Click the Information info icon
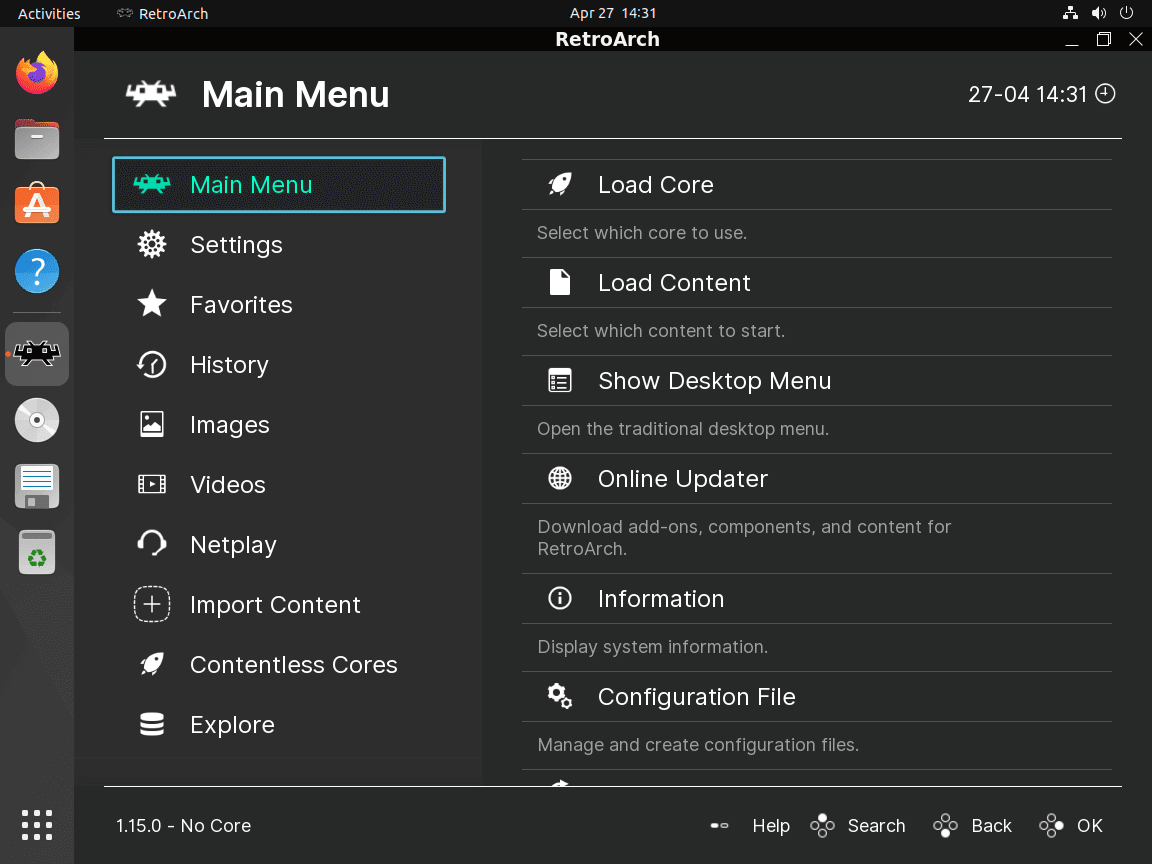Image resolution: width=1152 pixels, height=864 pixels. tap(559, 598)
